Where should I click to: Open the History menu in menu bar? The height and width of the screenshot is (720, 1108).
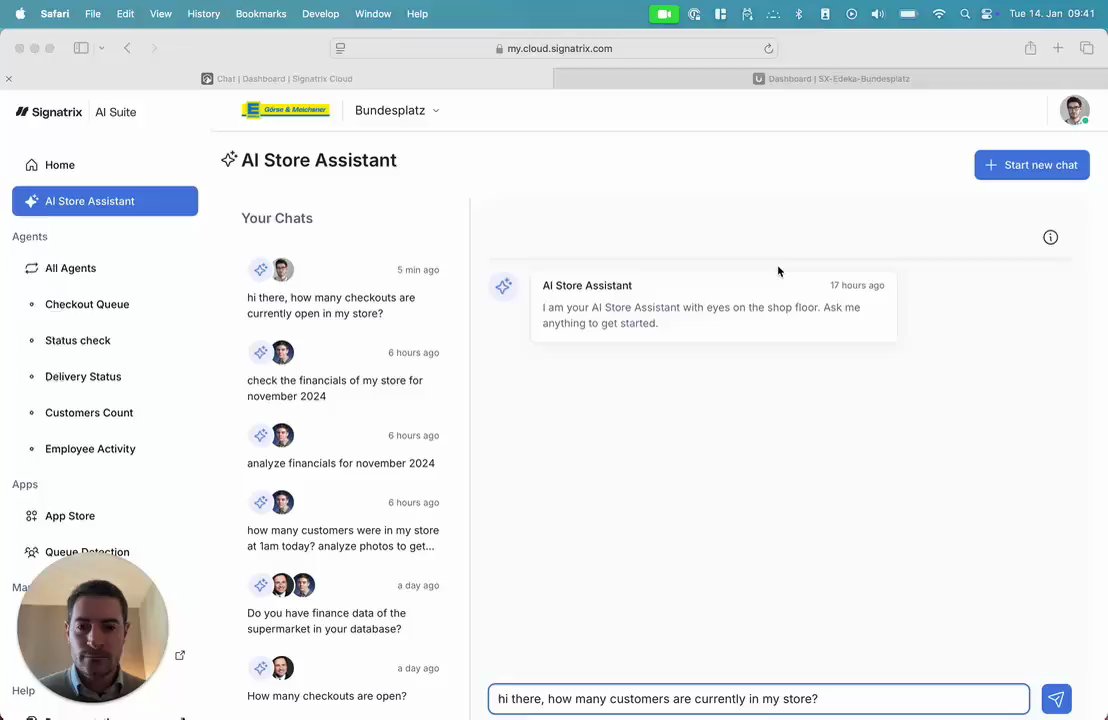point(204,14)
